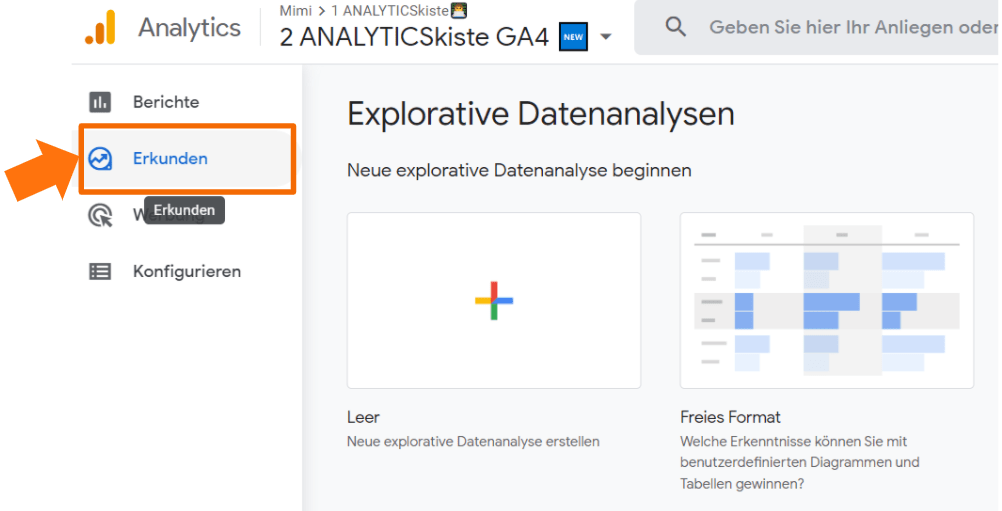
Task: Click the 'Freies Format' template title
Action: [x=730, y=417]
